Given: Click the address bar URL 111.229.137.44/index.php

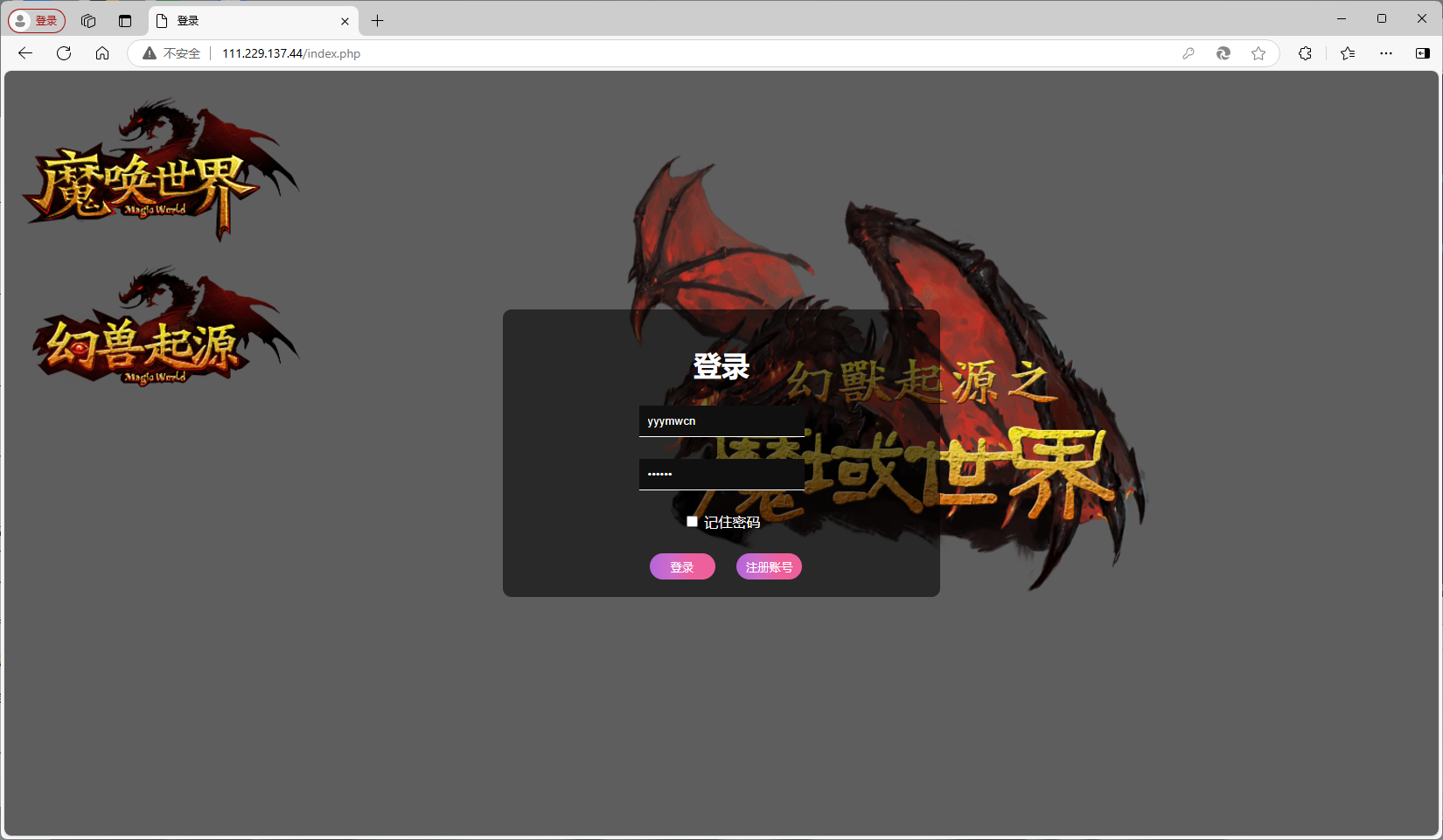Looking at the screenshot, I should (x=291, y=53).
